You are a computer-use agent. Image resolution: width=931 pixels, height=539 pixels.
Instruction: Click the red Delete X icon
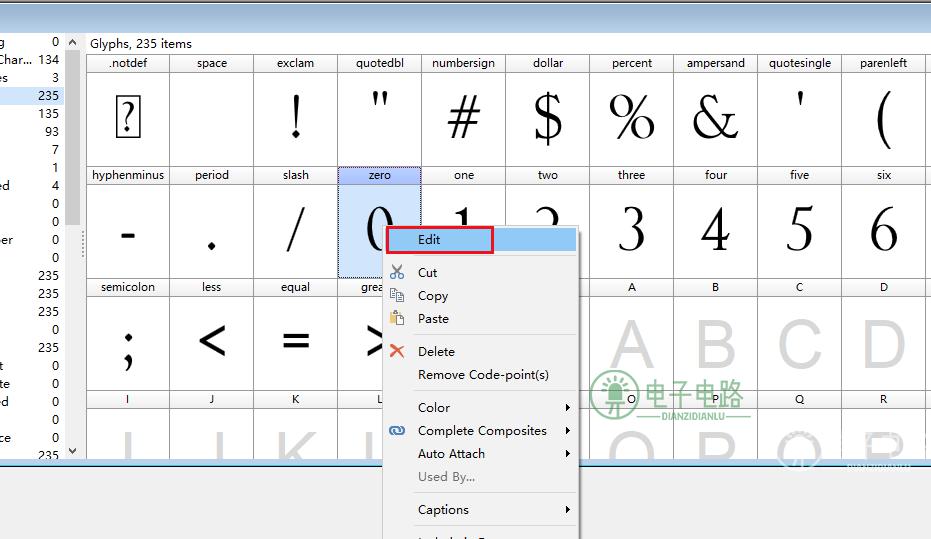point(397,351)
